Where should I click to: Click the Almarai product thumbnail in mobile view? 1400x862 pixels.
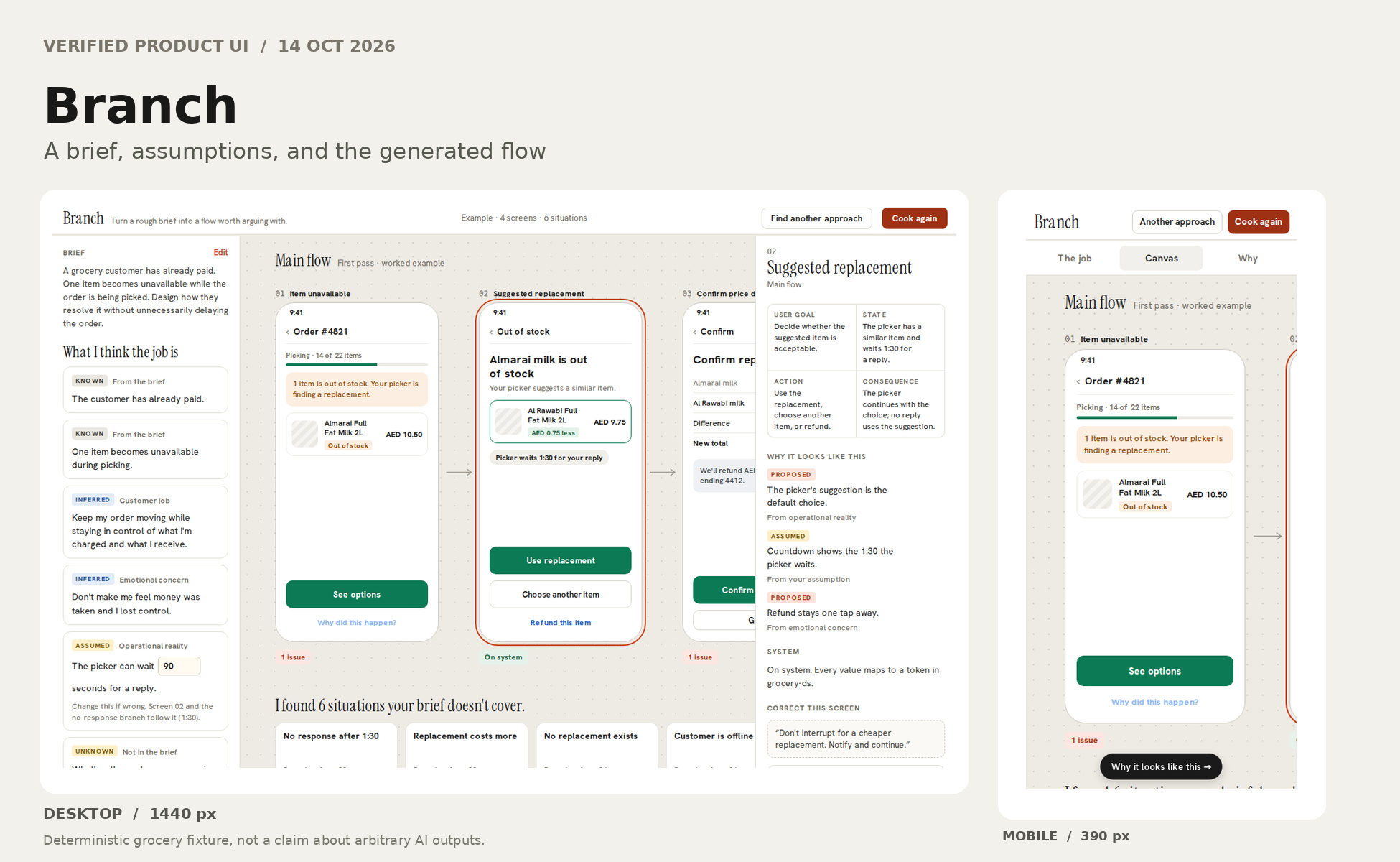1097,494
